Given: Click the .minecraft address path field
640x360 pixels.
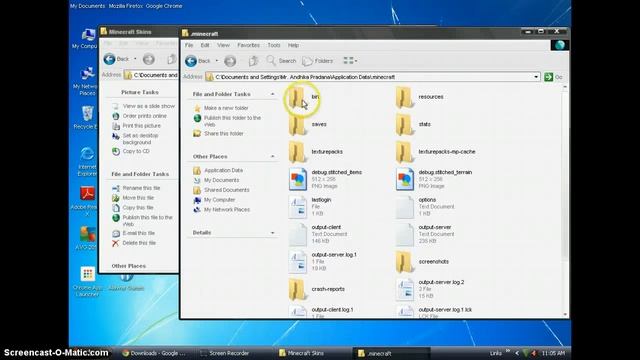Looking at the screenshot, I should tap(372, 77).
